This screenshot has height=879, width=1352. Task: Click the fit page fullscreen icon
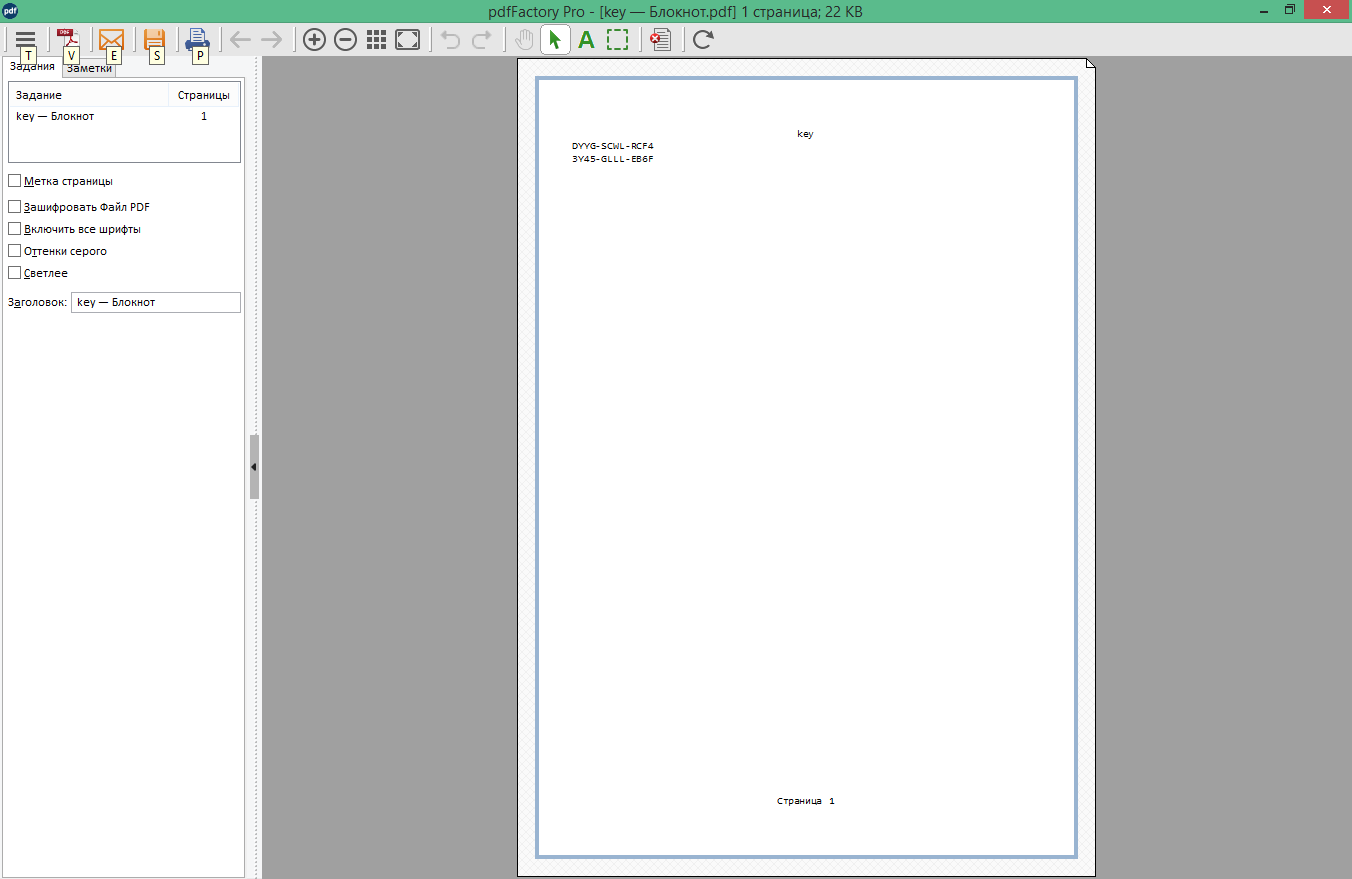pos(407,39)
